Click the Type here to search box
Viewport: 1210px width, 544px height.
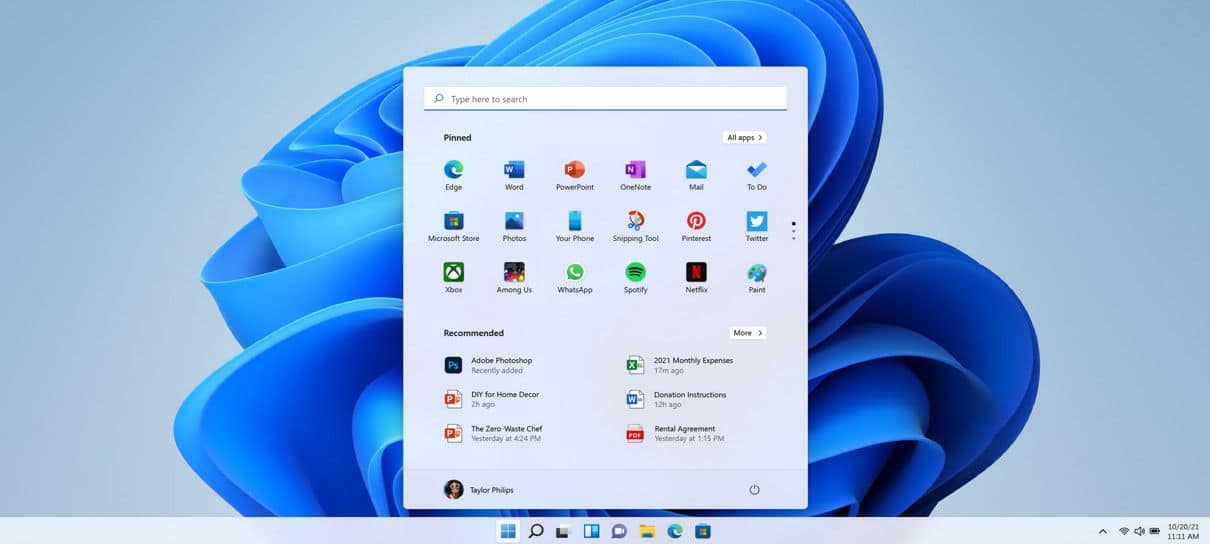coord(605,99)
